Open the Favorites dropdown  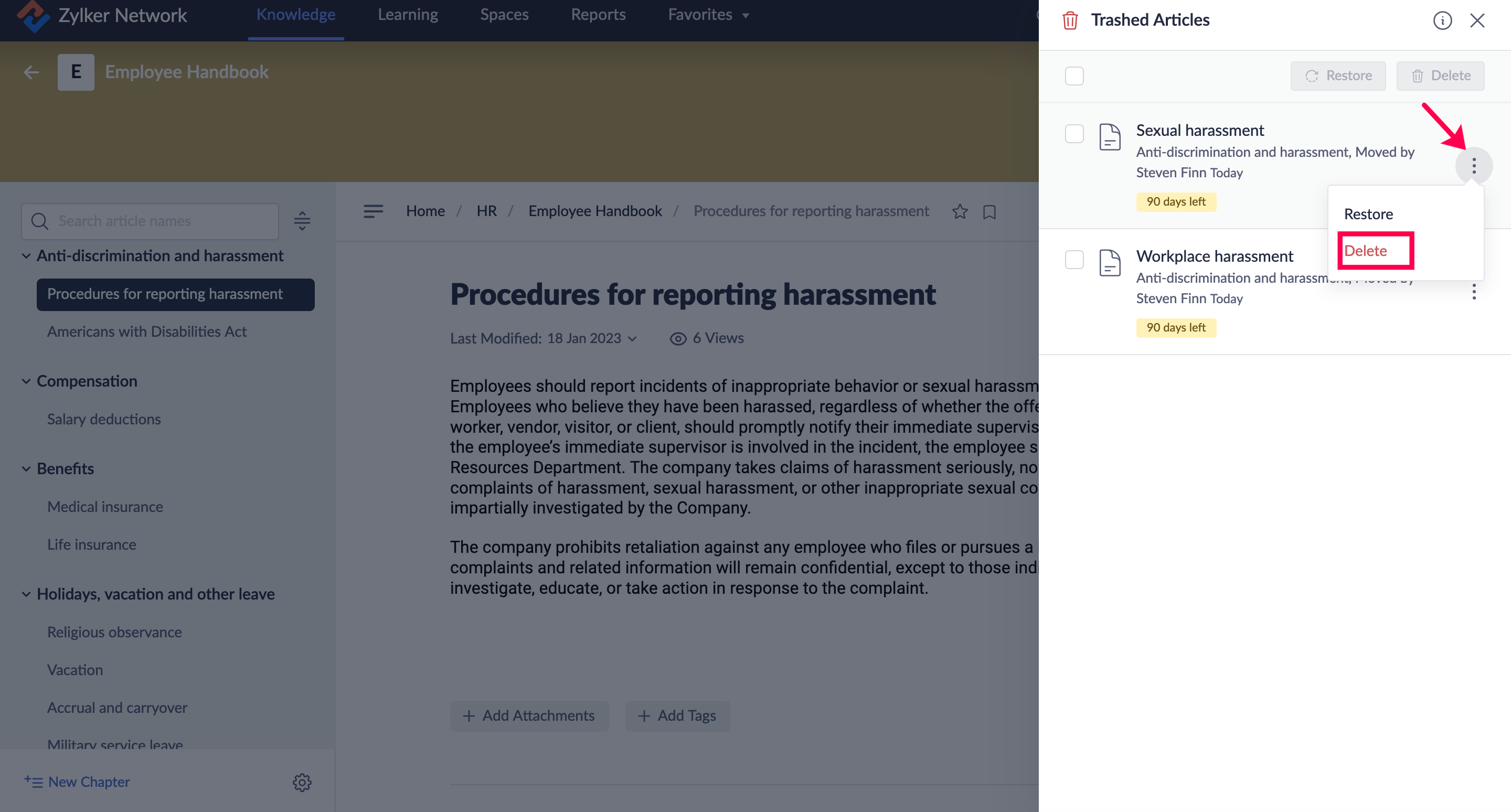pos(708,15)
